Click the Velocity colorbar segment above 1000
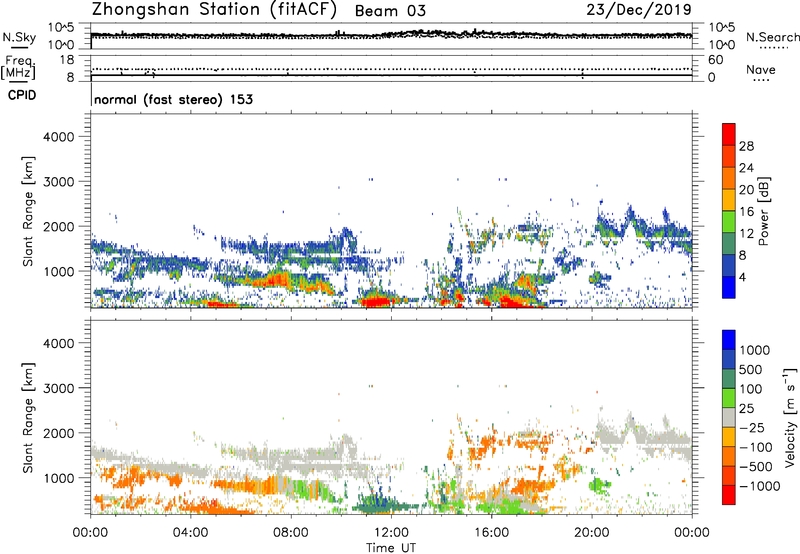The width and height of the screenshot is (800, 554). 729,340
